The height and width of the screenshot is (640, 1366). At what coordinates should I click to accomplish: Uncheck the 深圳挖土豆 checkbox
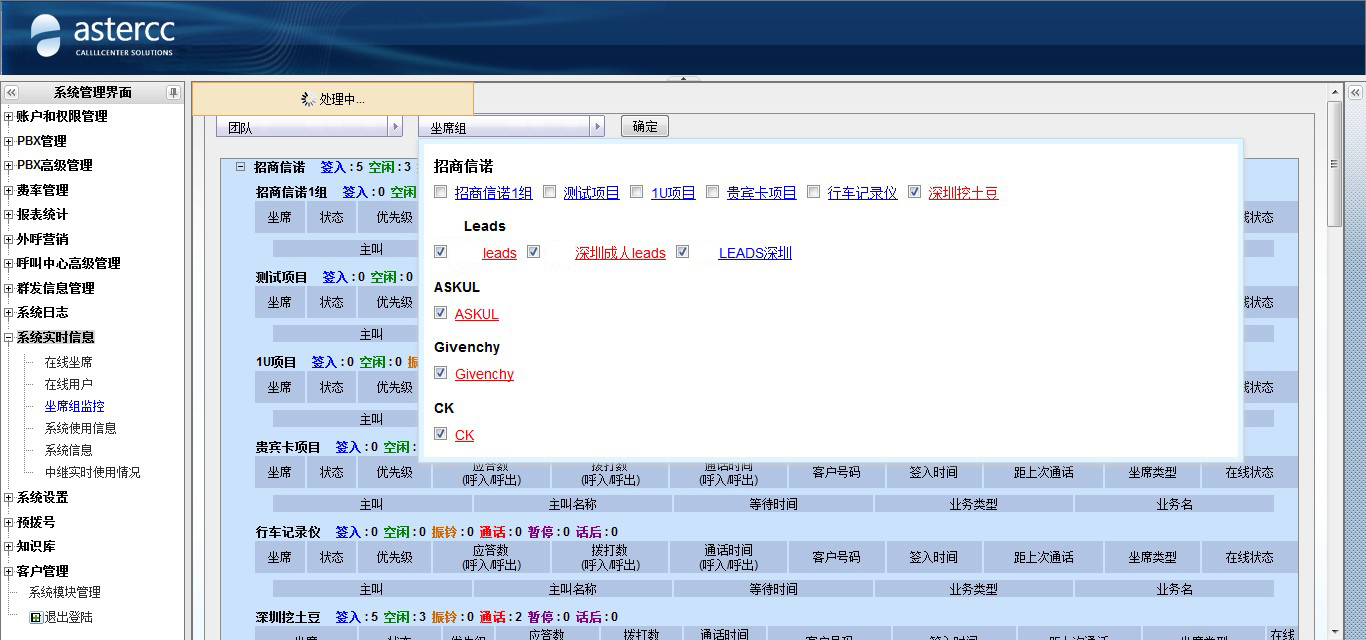pyautogui.click(x=915, y=192)
